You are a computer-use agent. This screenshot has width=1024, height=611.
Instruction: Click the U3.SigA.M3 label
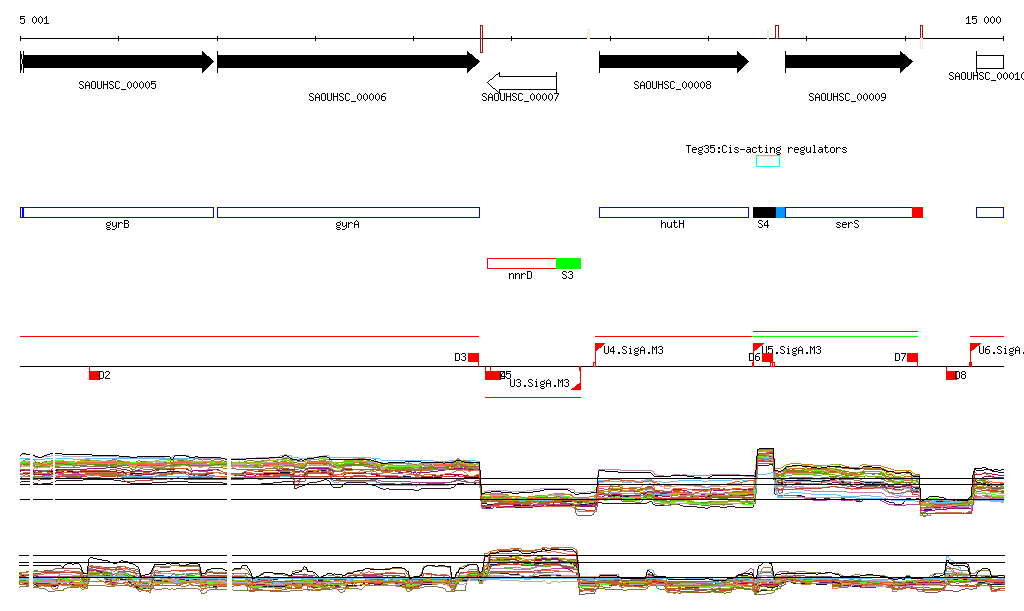point(539,383)
